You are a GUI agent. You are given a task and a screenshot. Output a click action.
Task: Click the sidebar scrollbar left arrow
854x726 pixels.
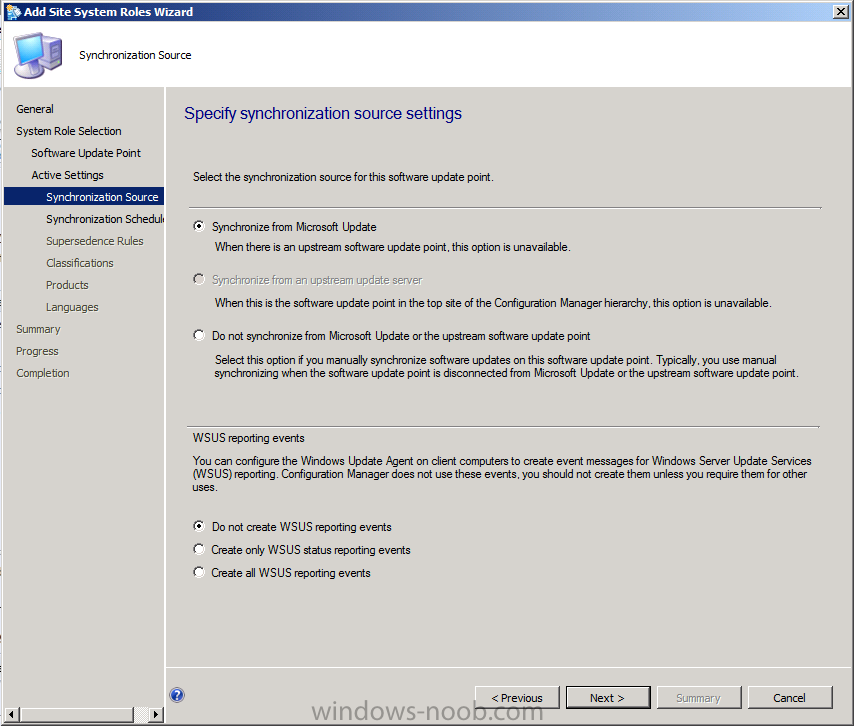(11, 714)
